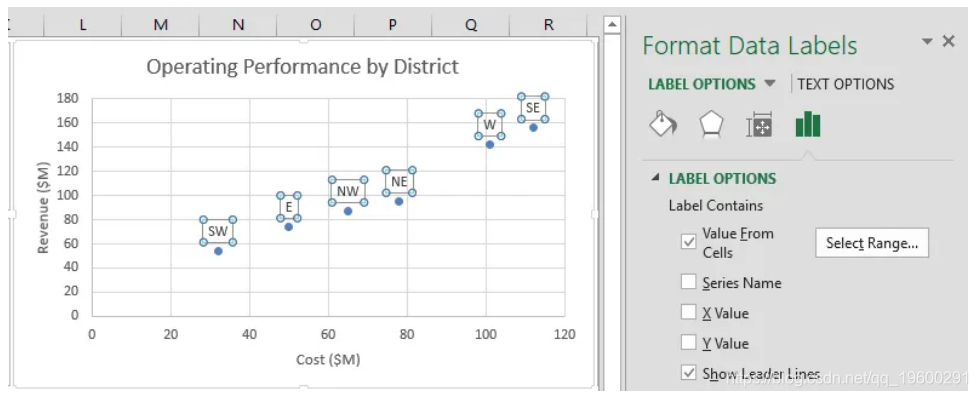Select column M header

click(x=160, y=24)
